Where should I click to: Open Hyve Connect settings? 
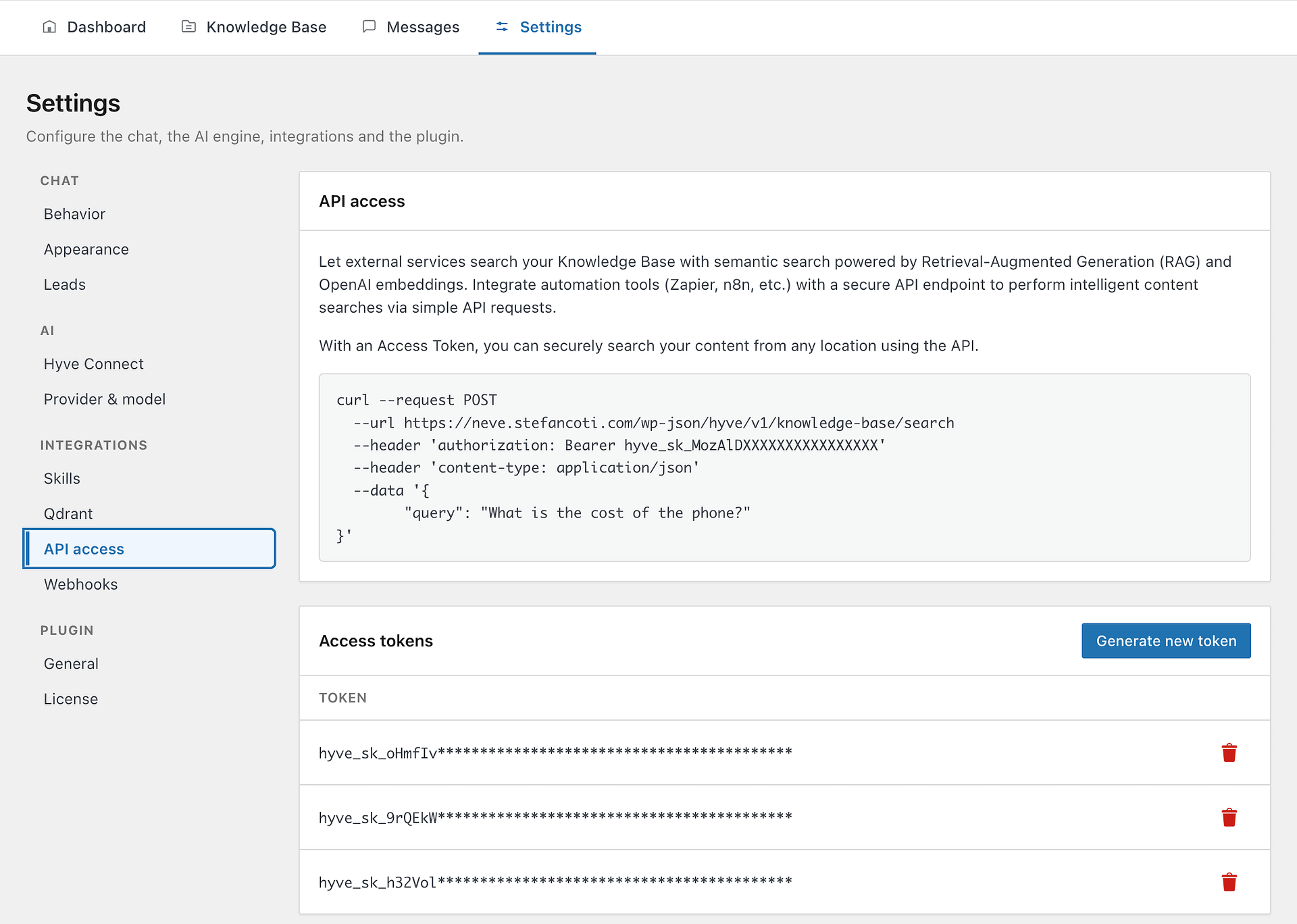tap(149, 364)
